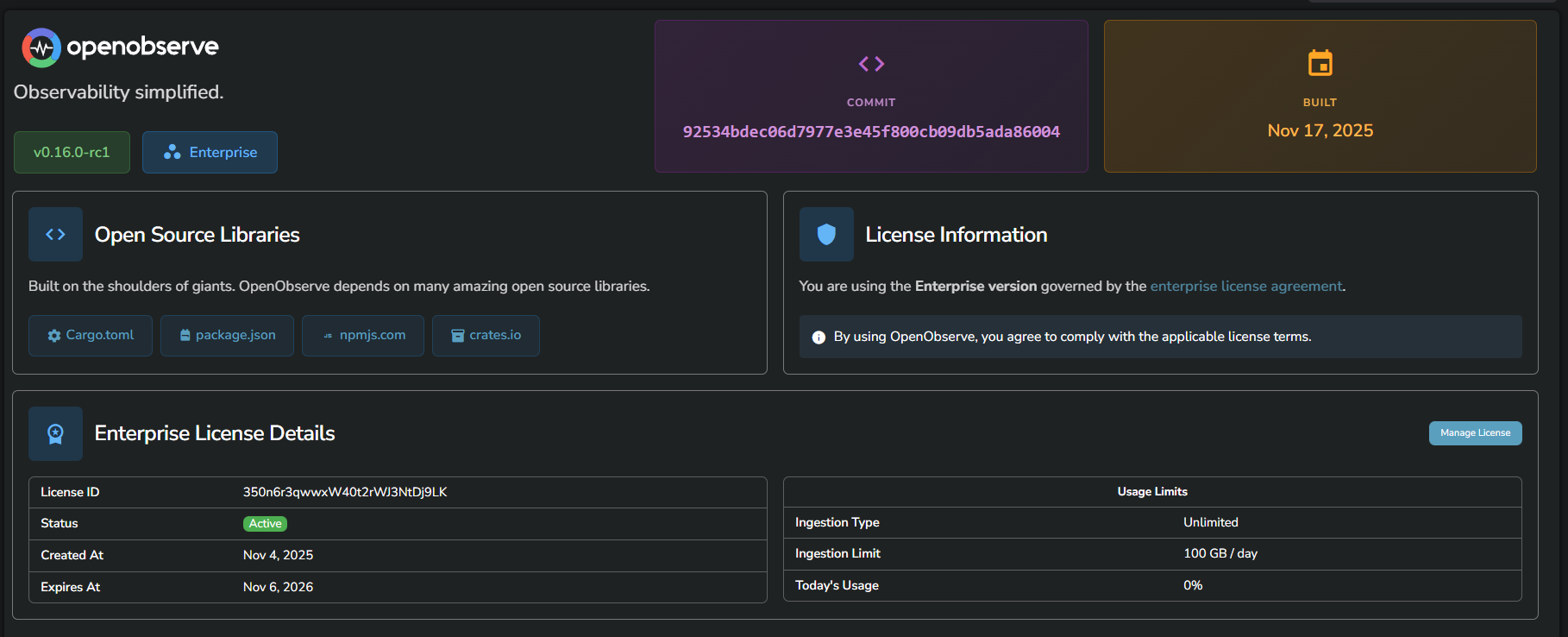The width and height of the screenshot is (1568, 637).
Task: Click the License ID value
Action: tap(345, 492)
